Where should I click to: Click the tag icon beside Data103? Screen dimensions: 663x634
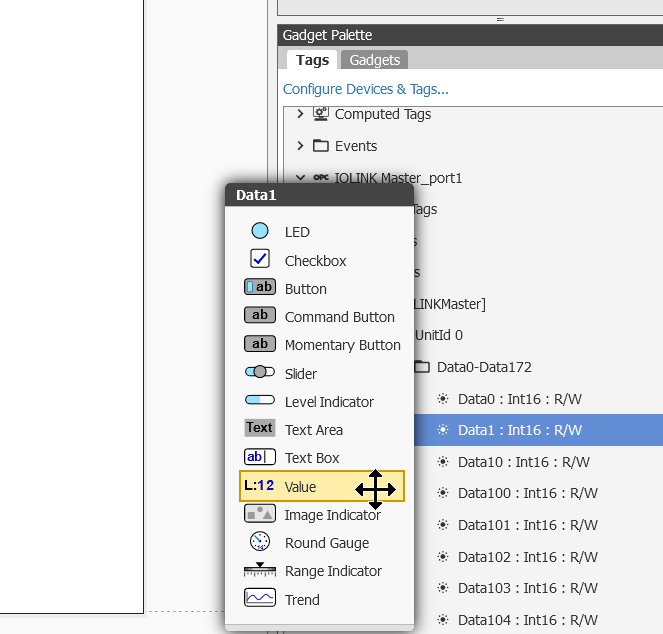443,588
